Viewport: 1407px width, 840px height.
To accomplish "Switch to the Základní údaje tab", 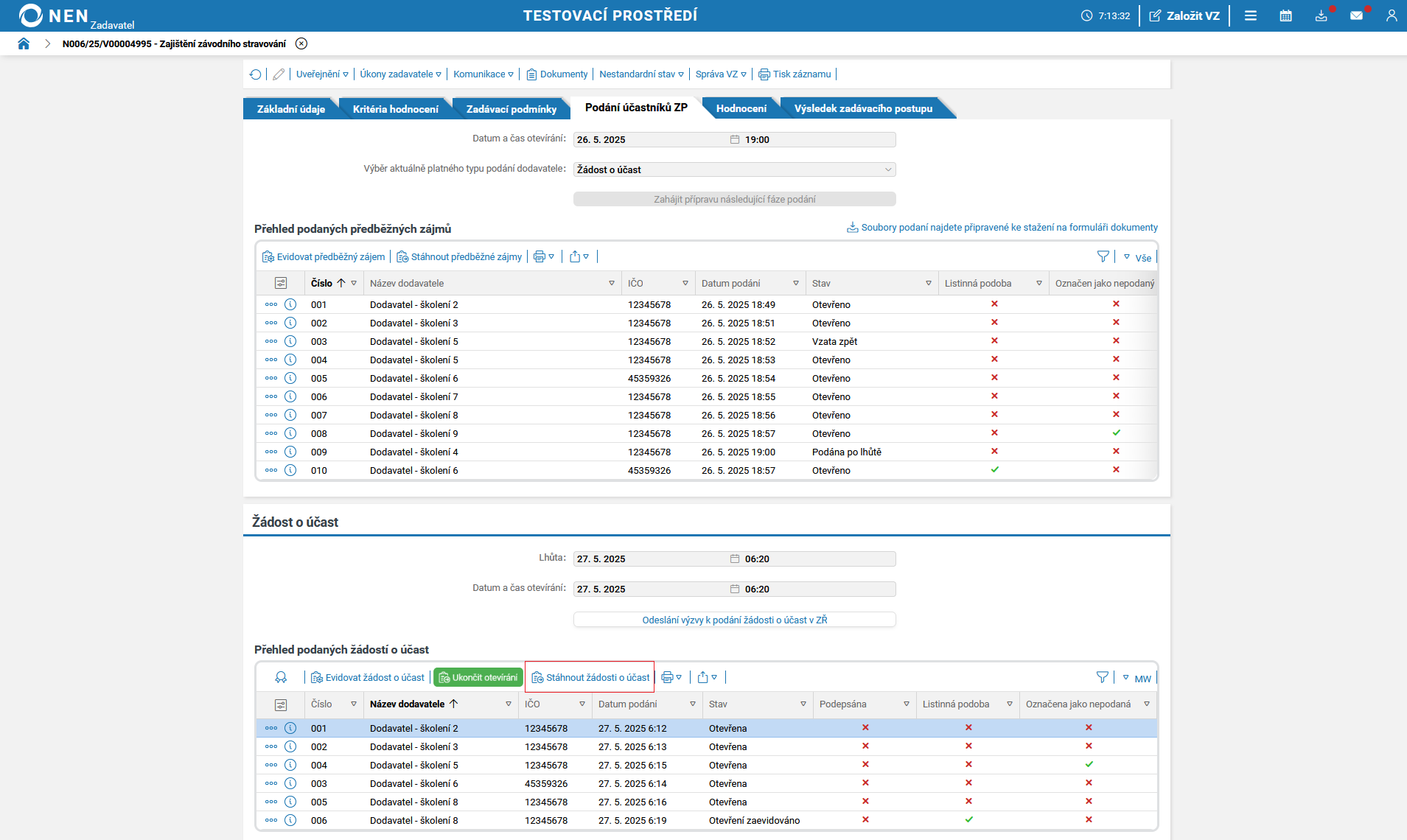I will (290, 109).
